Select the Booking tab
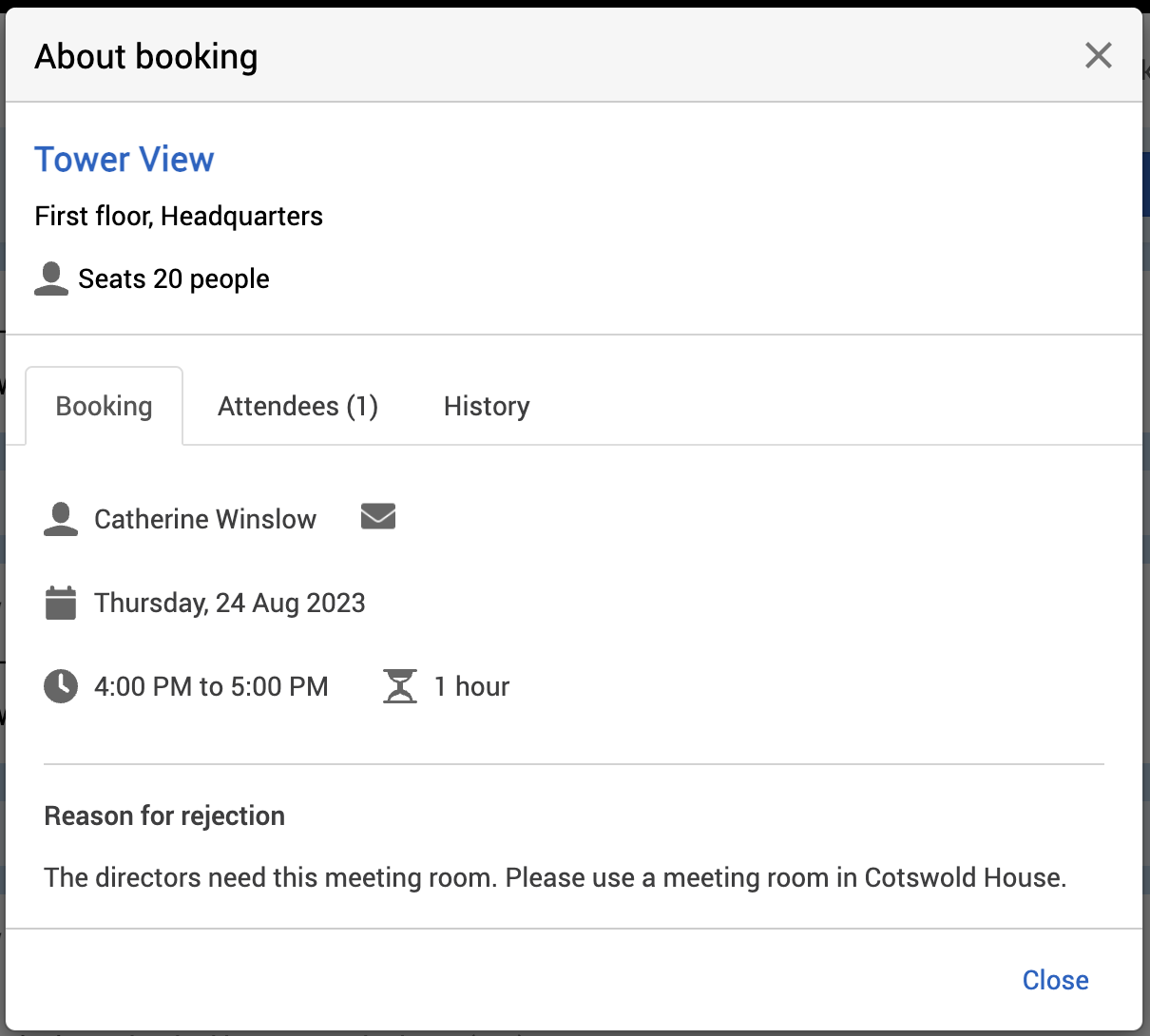1150x1036 pixels. pos(104,407)
